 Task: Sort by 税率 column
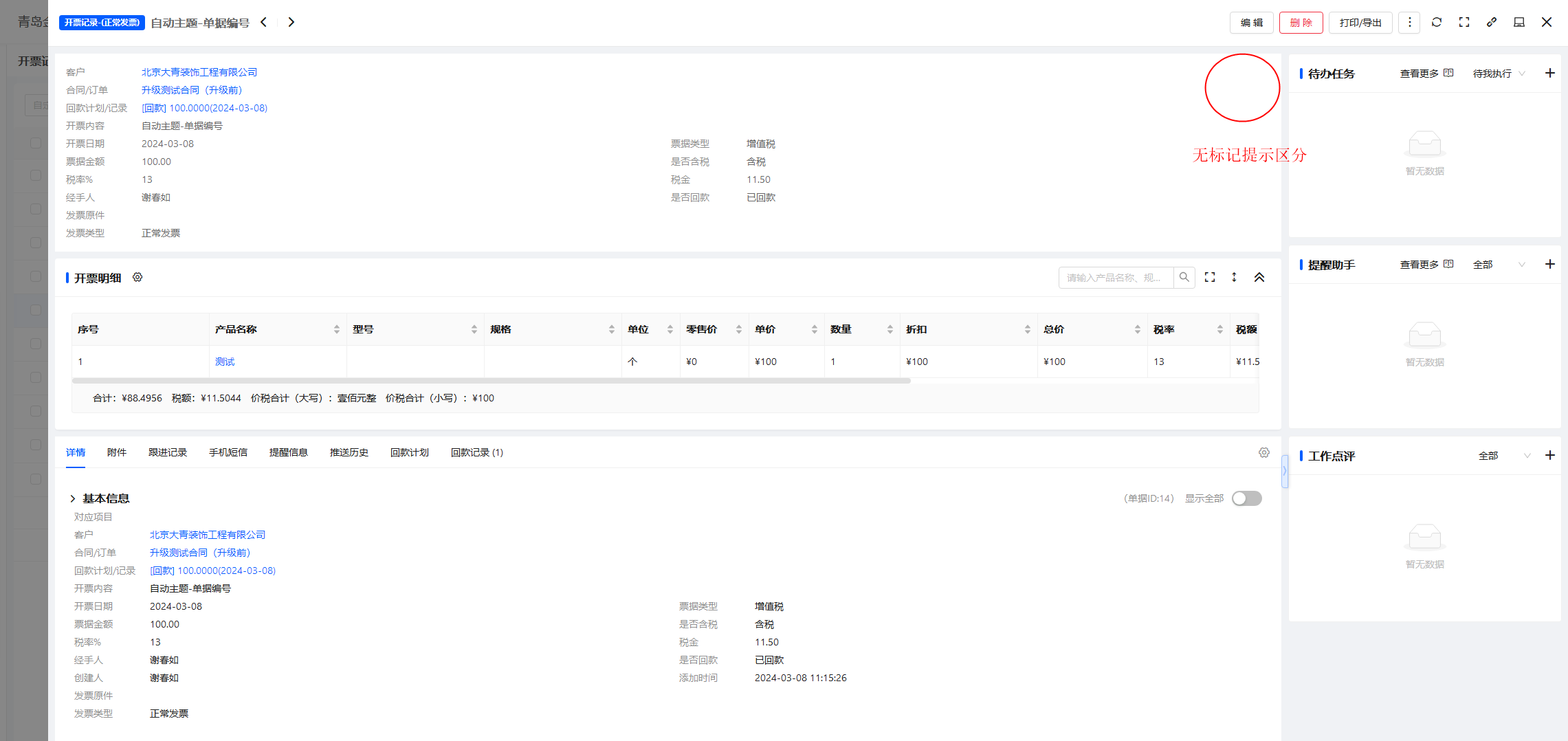pos(1220,329)
